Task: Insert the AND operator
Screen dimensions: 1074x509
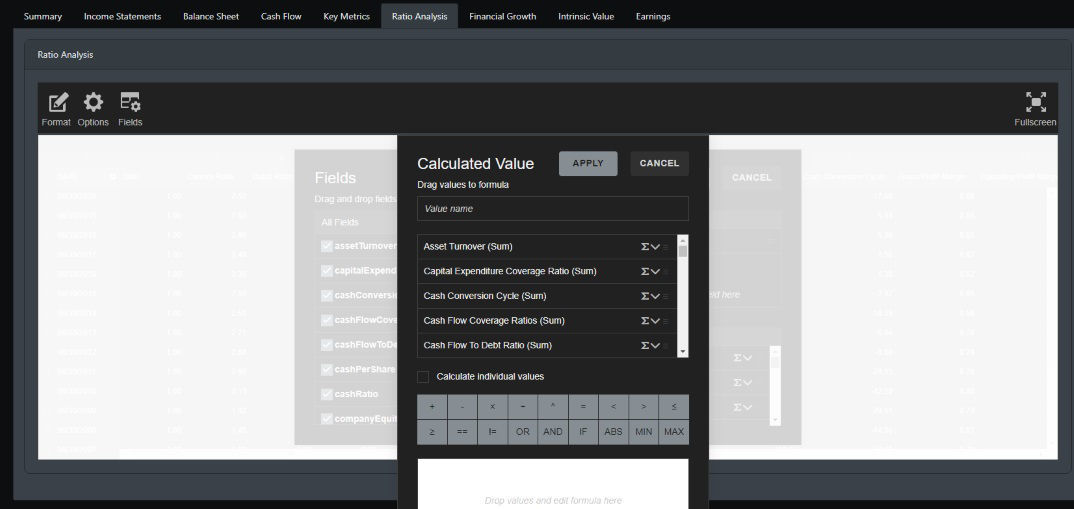Action: [553, 432]
